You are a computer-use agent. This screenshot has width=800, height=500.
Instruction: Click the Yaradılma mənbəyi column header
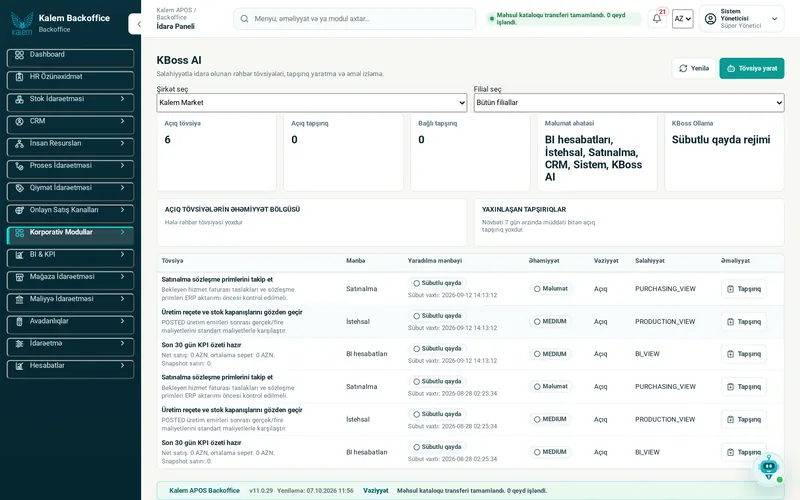pos(435,261)
